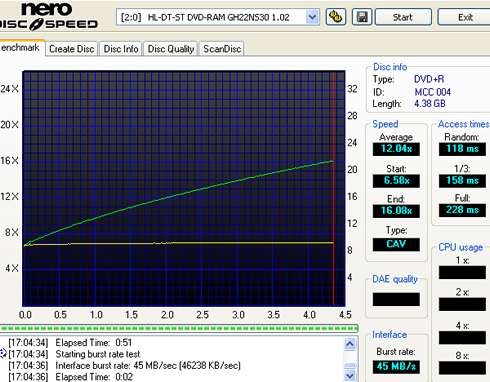Switch to the Benchmark tab

point(21,48)
